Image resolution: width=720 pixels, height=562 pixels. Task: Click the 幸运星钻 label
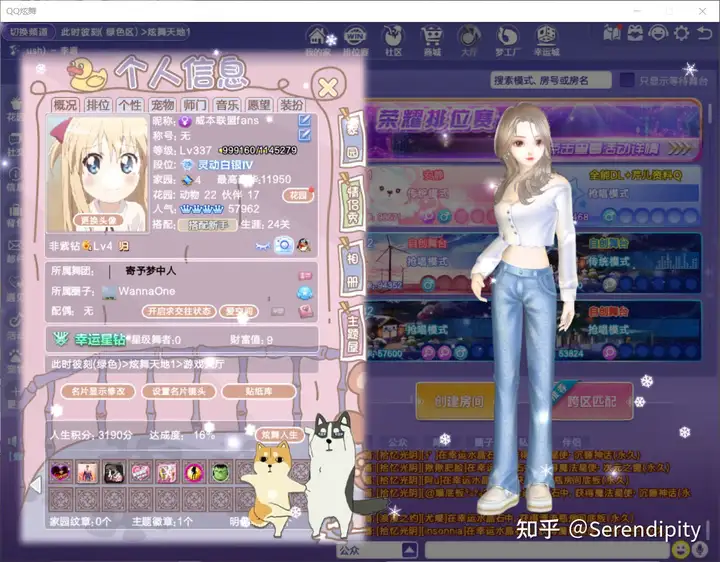(100, 339)
